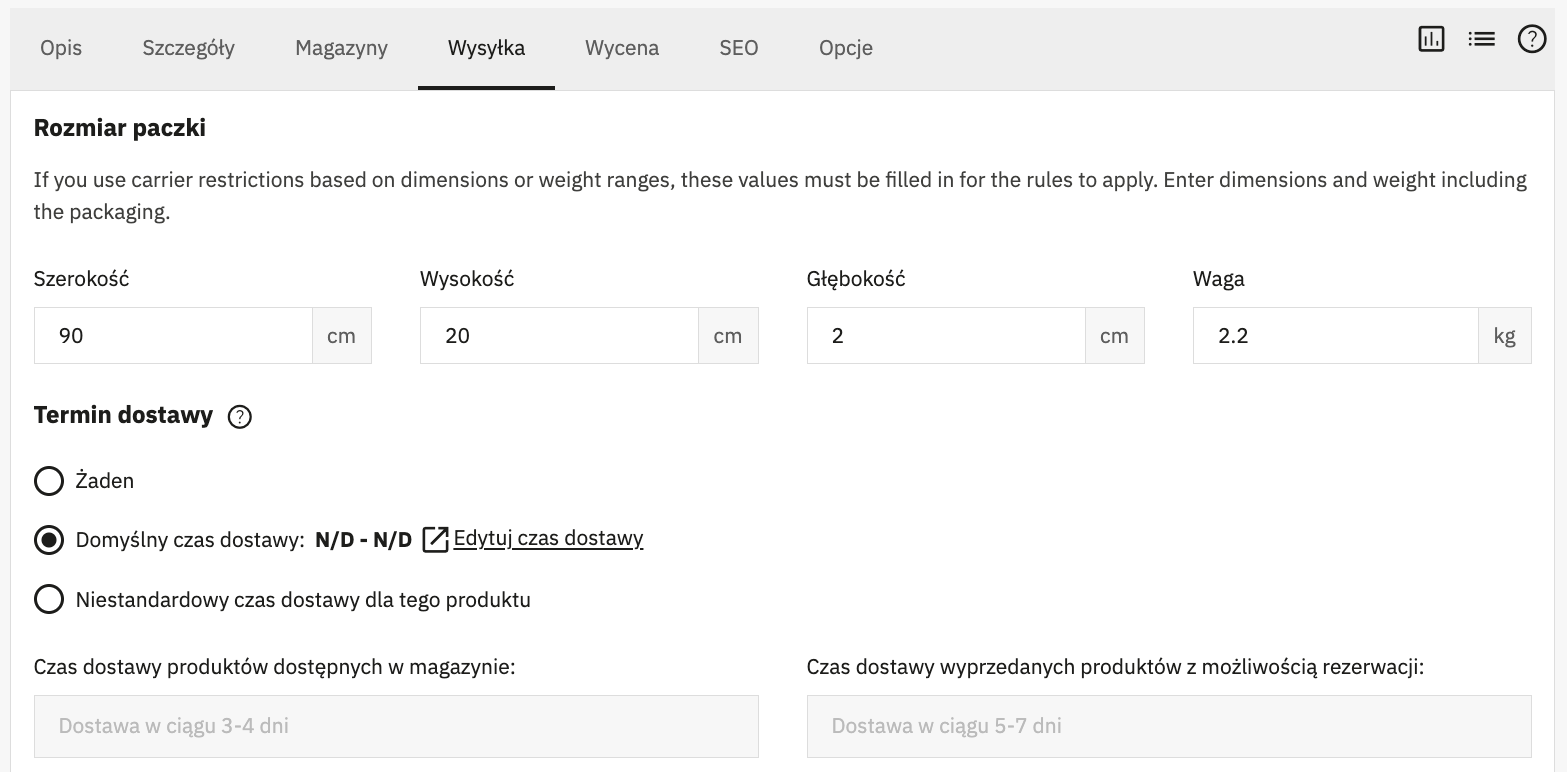
Task: Click the cm unit label beside Wysokość
Action: click(x=728, y=336)
